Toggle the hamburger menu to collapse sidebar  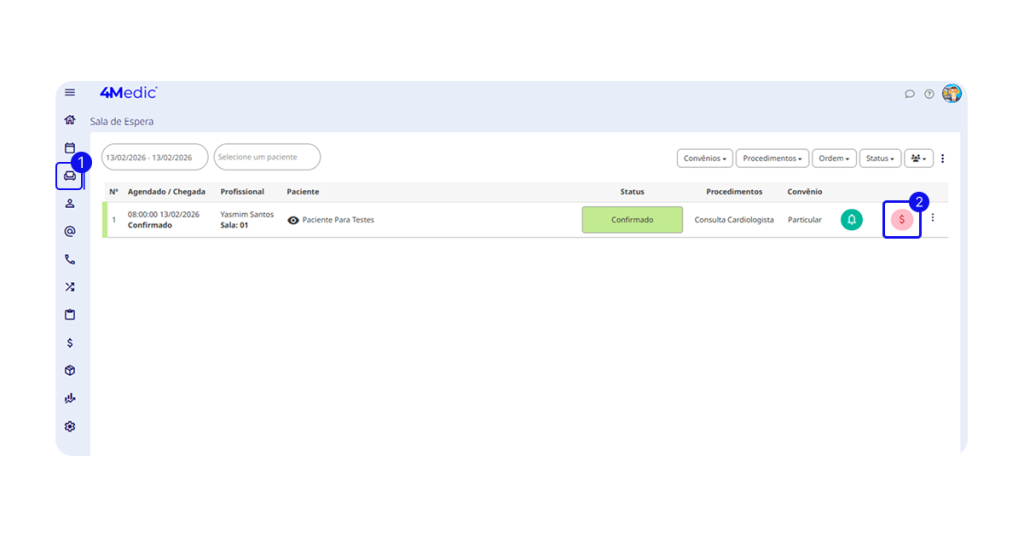[x=69, y=92]
